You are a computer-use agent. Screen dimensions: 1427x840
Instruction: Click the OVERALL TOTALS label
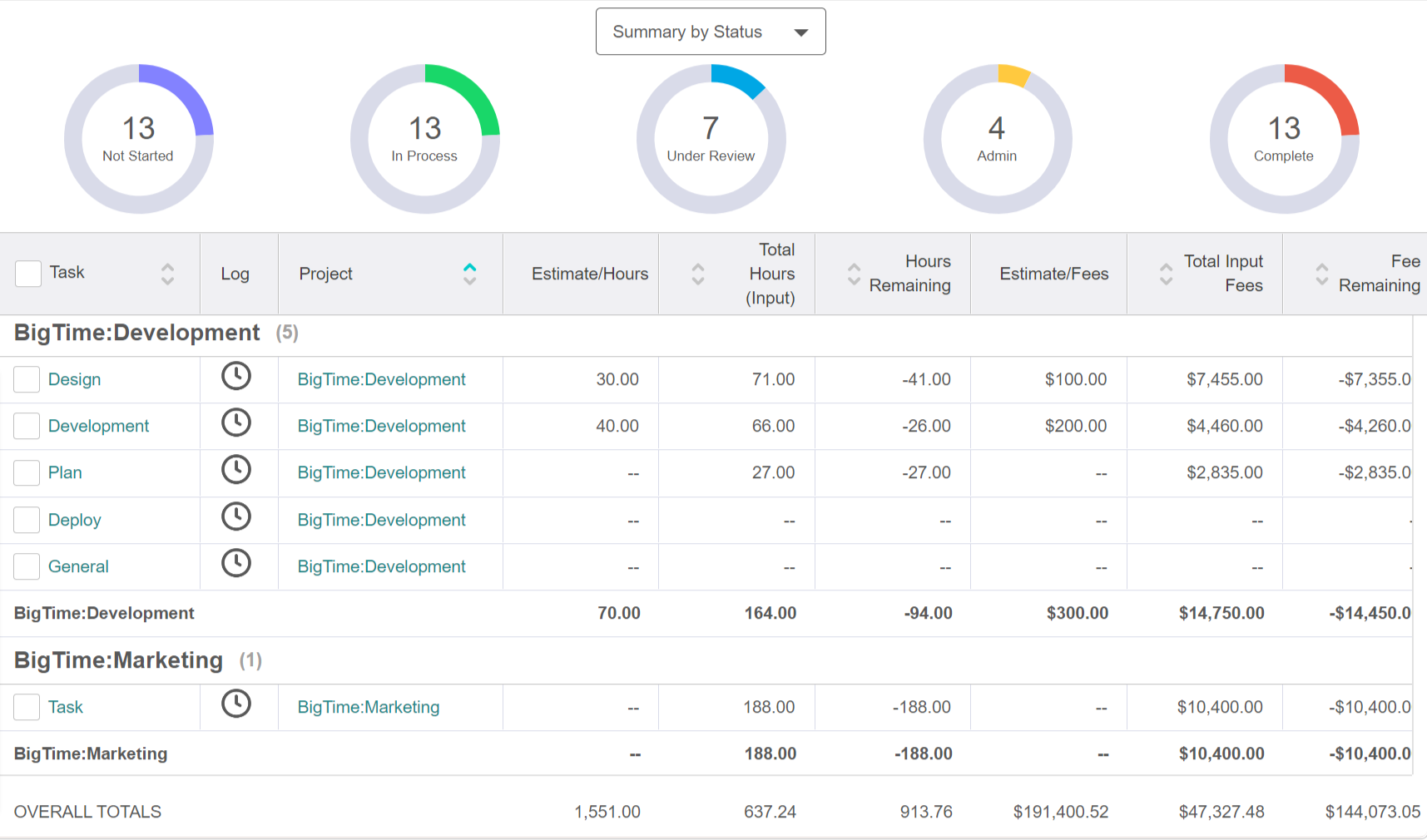click(87, 812)
